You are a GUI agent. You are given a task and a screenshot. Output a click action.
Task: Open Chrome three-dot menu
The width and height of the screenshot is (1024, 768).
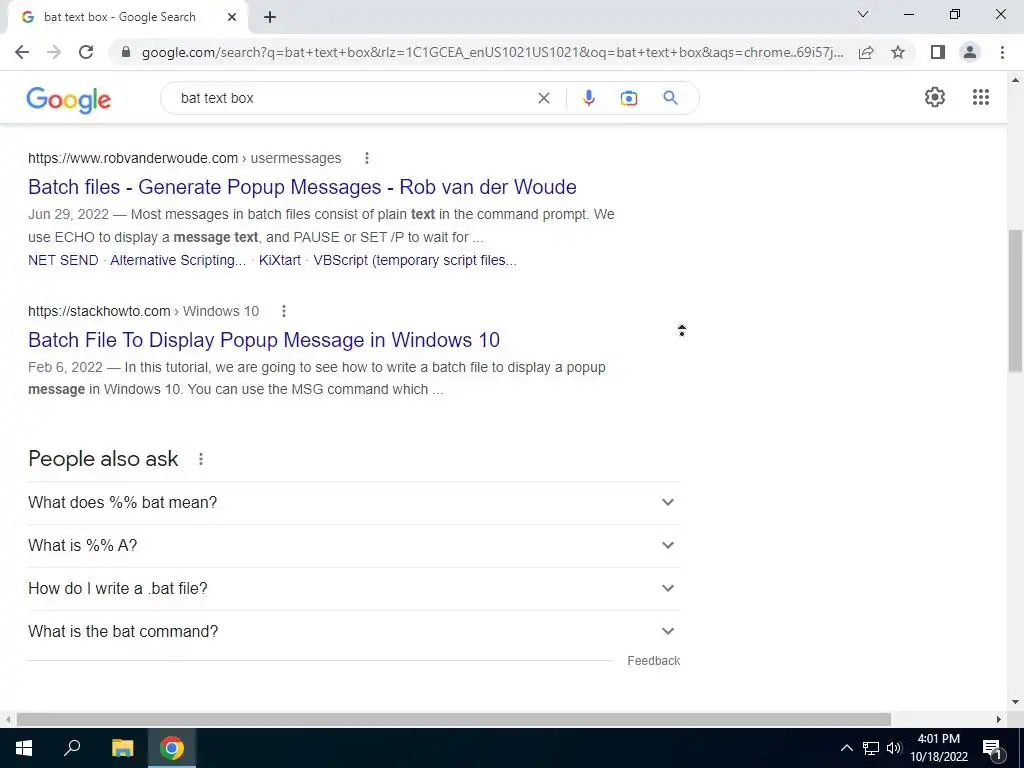point(1002,52)
